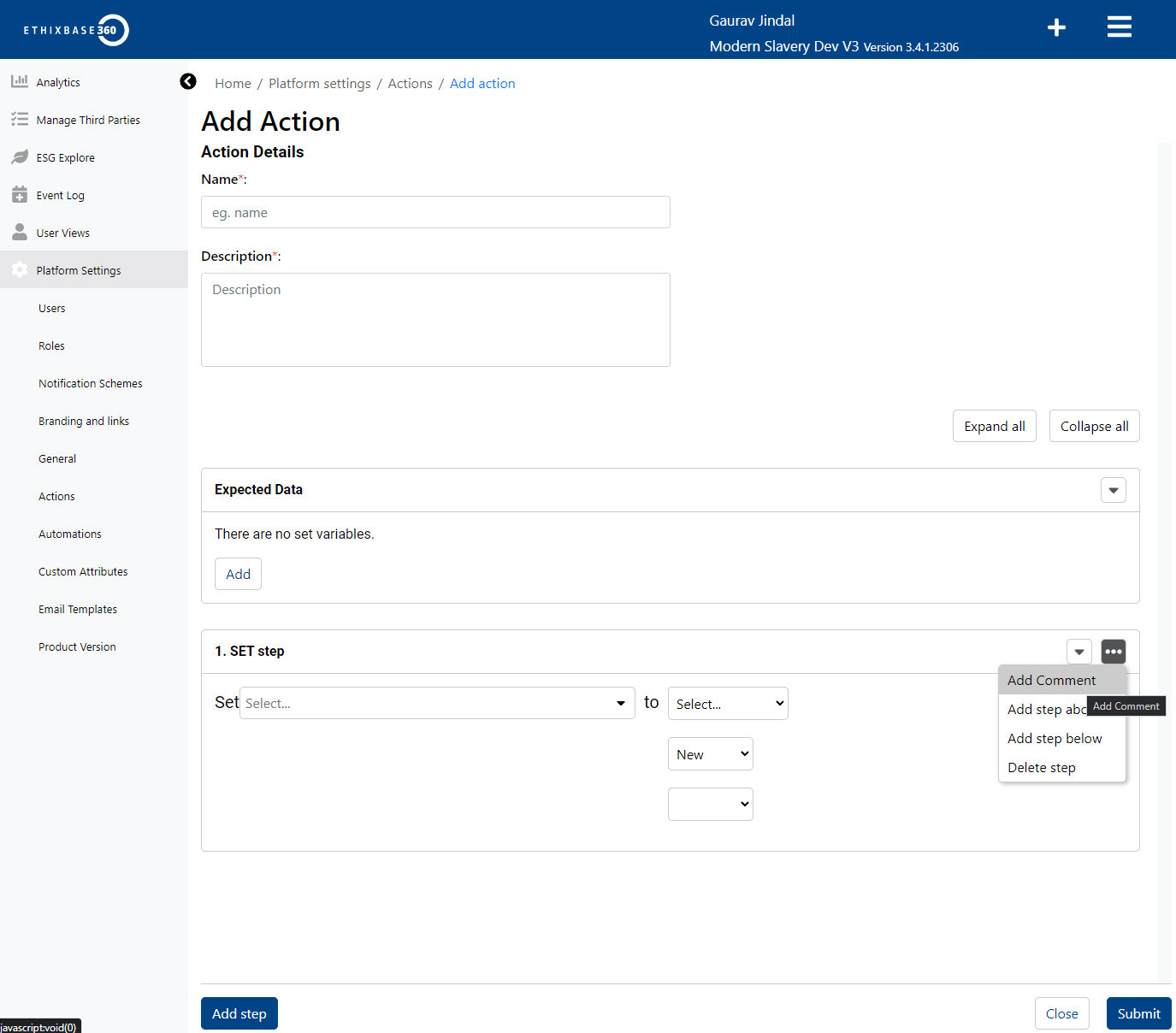Choose Add step below from the menu
1176x1033 pixels.
pyautogui.click(x=1055, y=738)
